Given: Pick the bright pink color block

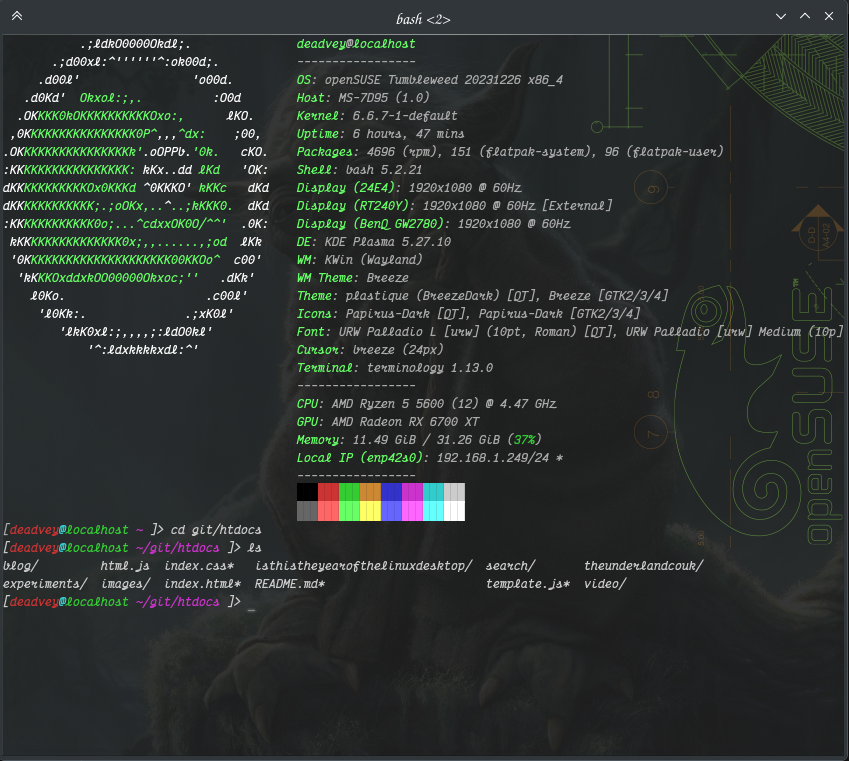Looking at the screenshot, I should [x=412, y=511].
